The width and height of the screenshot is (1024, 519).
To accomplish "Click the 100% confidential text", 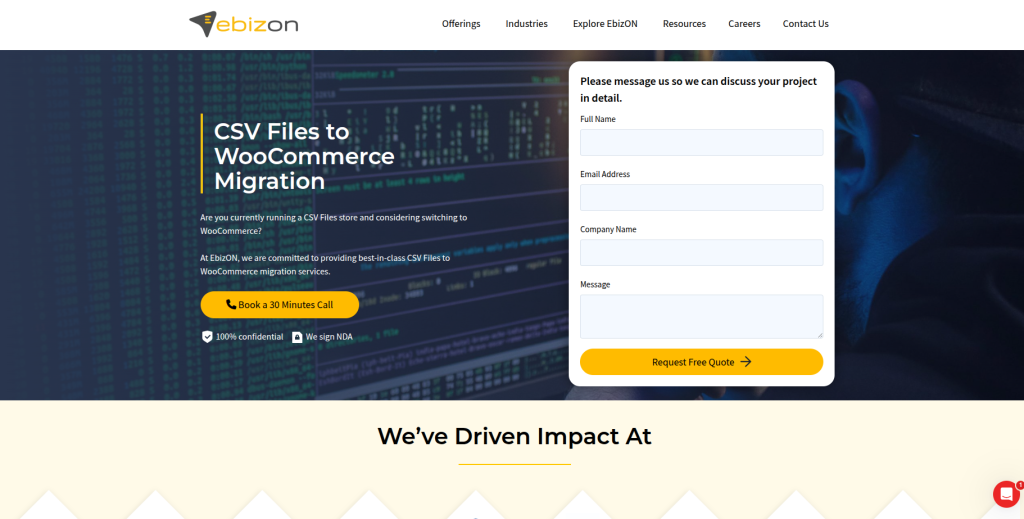I will tap(249, 337).
